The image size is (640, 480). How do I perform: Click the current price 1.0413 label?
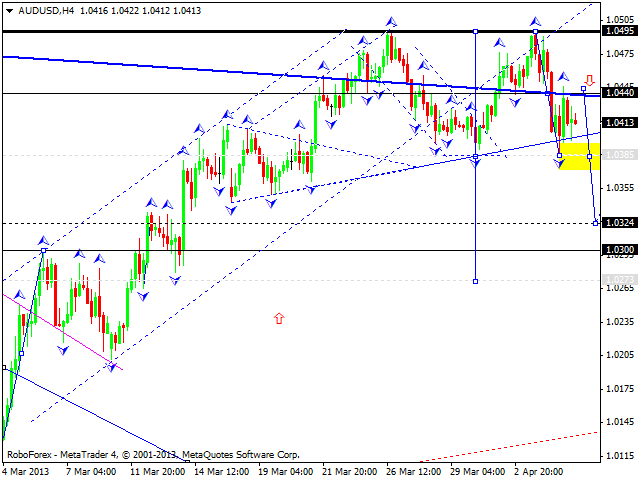click(x=620, y=123)
